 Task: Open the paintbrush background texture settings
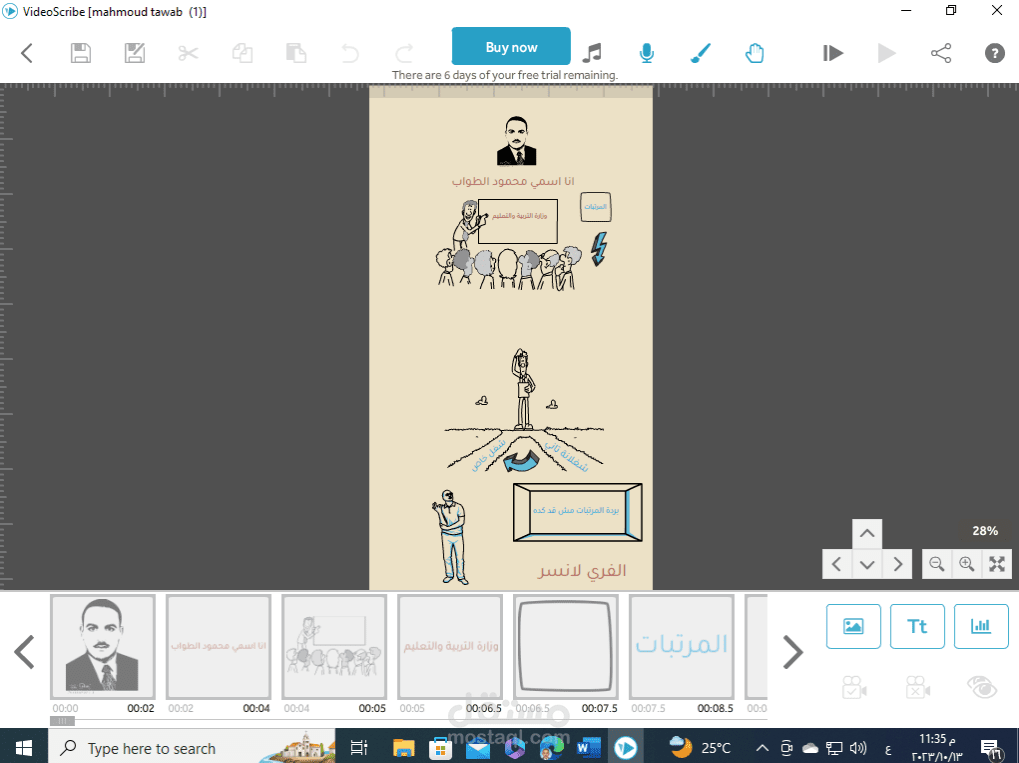tap(701, 53)
